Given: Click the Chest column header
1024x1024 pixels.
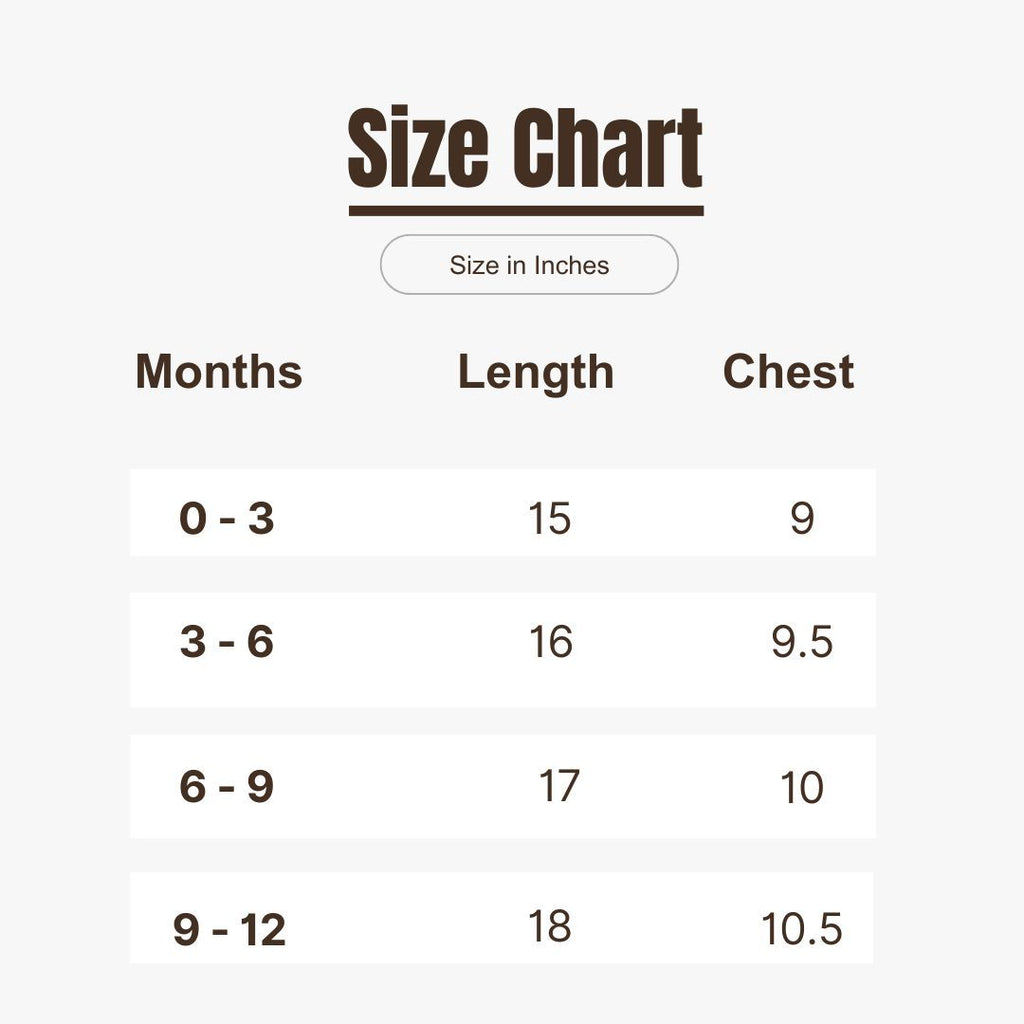Looking at the screenshot, I should pyautogui.click(x=788, y=372).
